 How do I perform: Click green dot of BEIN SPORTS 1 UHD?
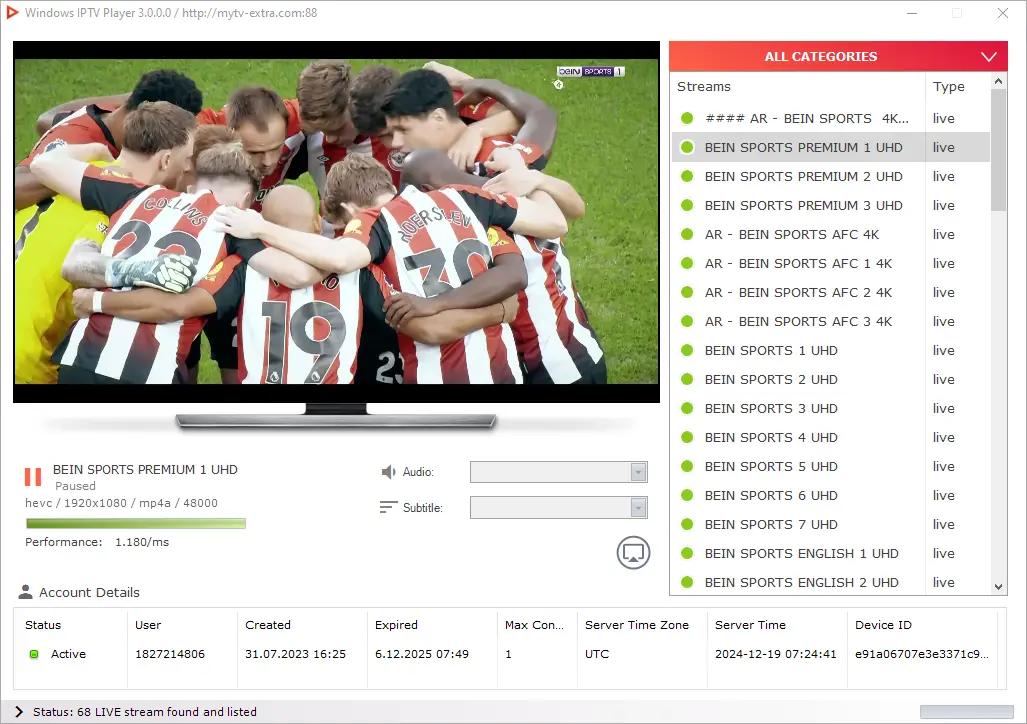(687, 350)
